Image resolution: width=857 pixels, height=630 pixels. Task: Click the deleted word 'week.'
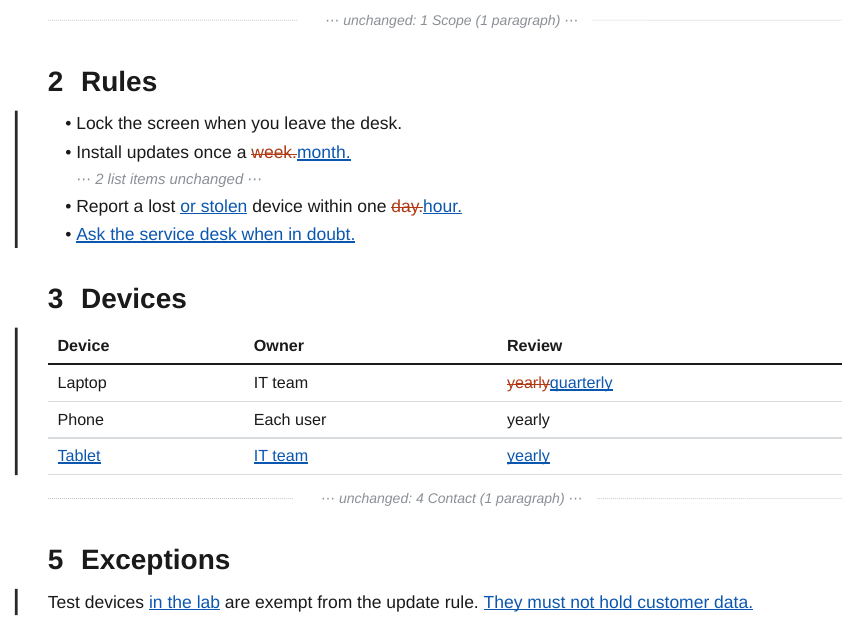coord(273,152)
